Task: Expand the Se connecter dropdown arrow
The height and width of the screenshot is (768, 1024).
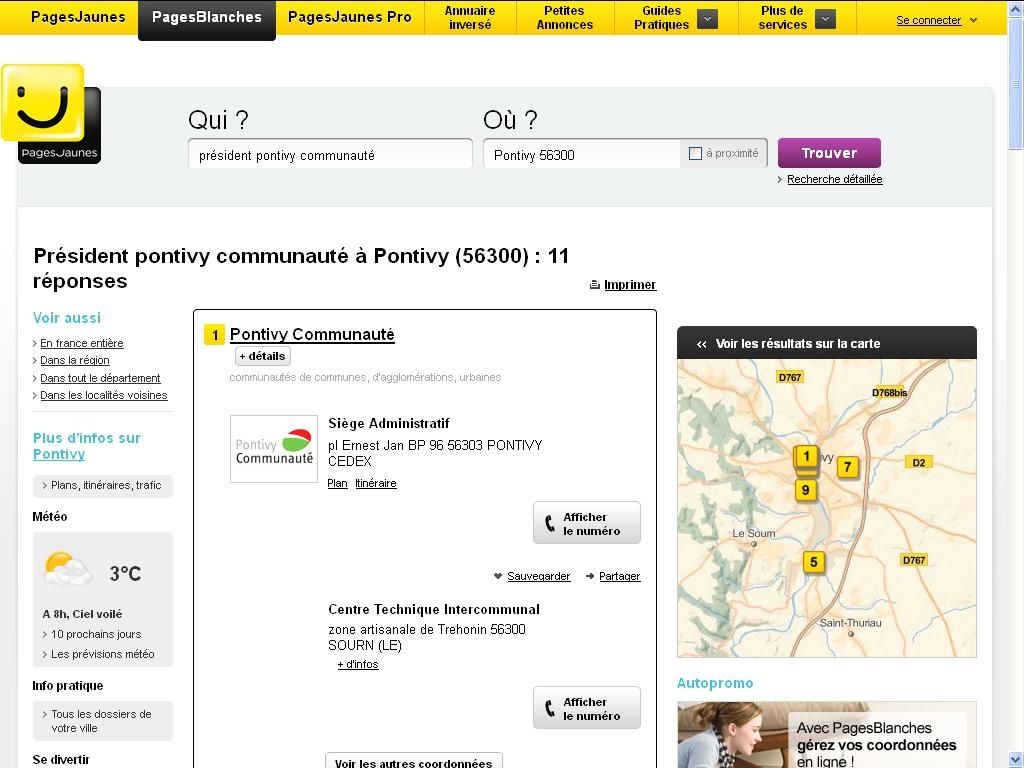Action: [974, 20]
